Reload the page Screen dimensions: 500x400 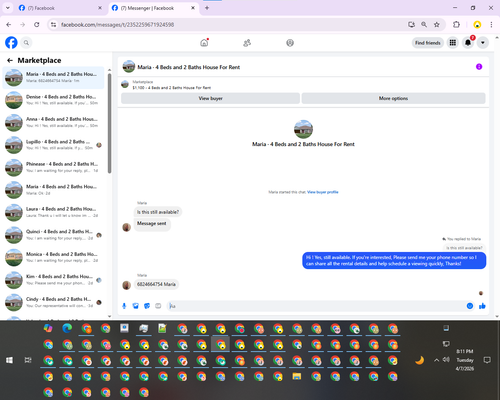[37, 24]
